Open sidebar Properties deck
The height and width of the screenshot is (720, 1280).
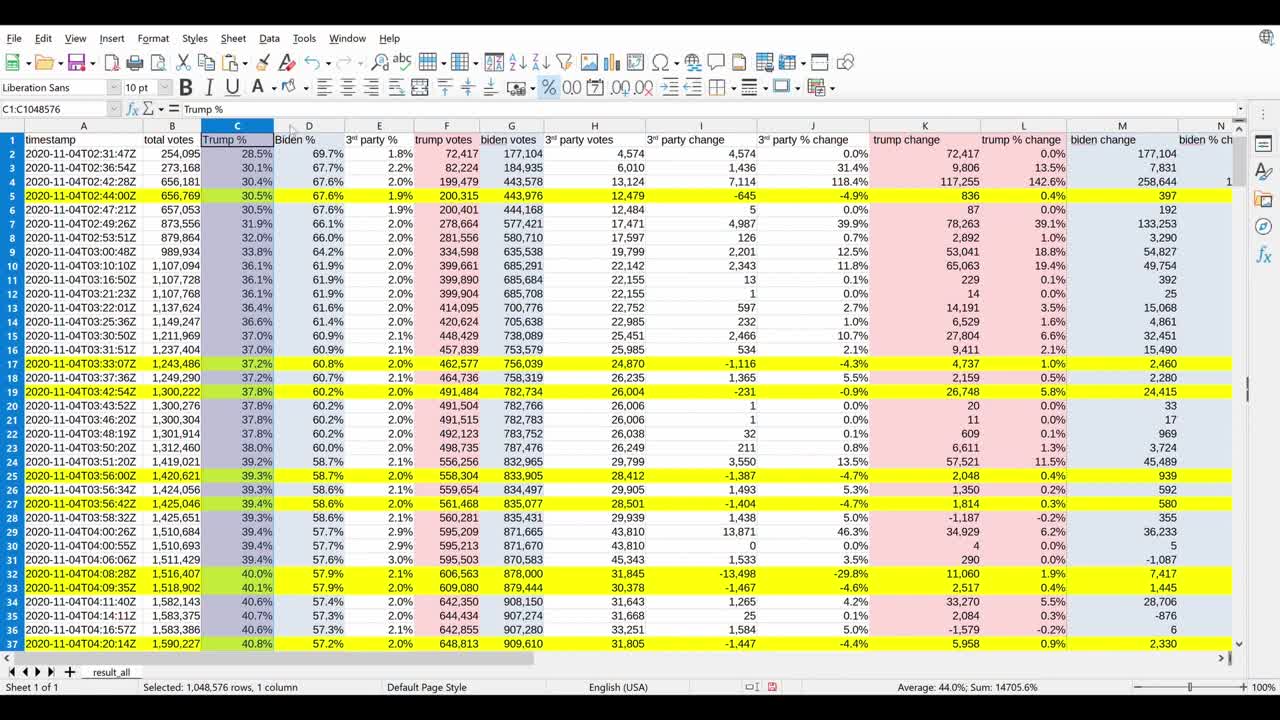(1263, 145)
